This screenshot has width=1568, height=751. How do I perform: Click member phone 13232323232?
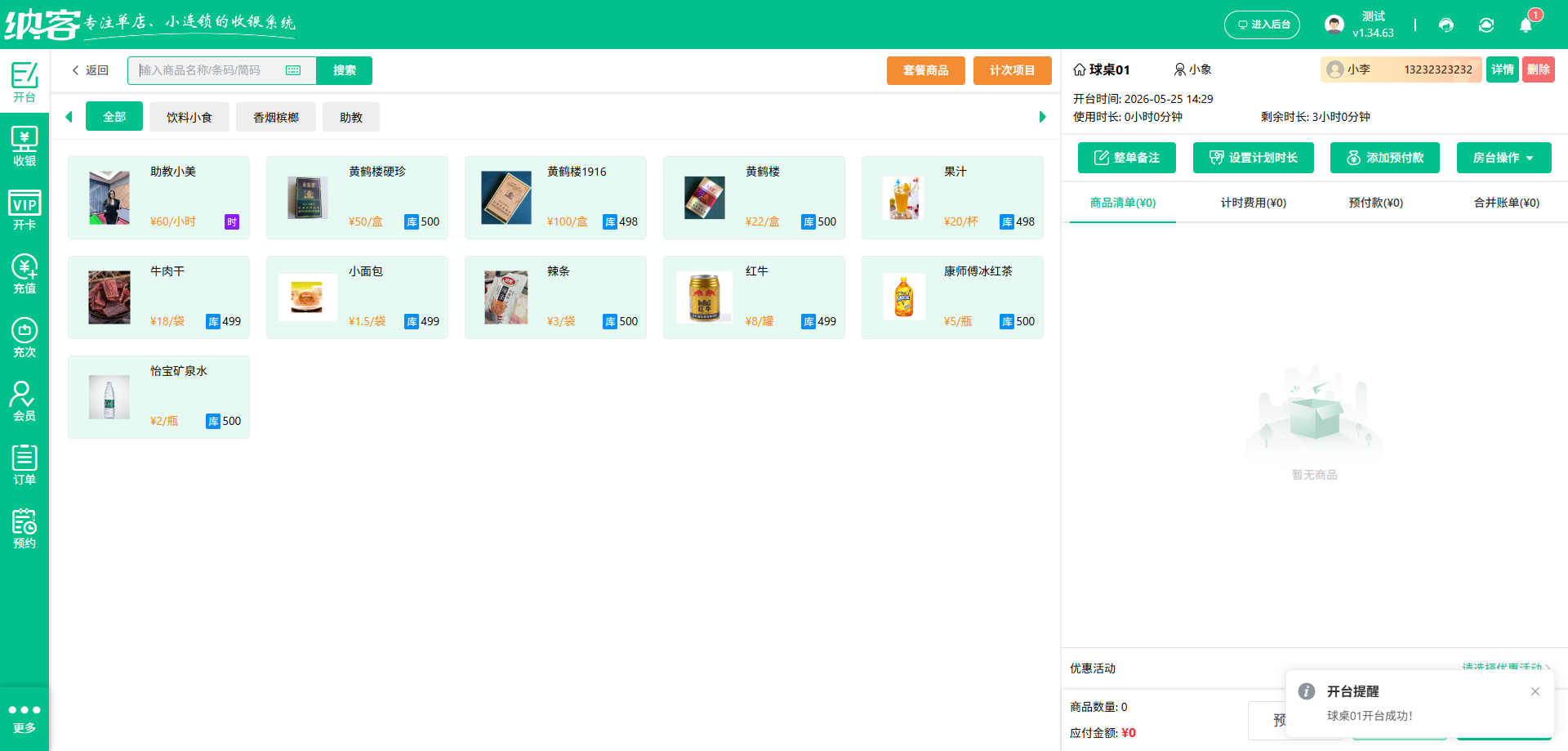(x=1438, y=69)
